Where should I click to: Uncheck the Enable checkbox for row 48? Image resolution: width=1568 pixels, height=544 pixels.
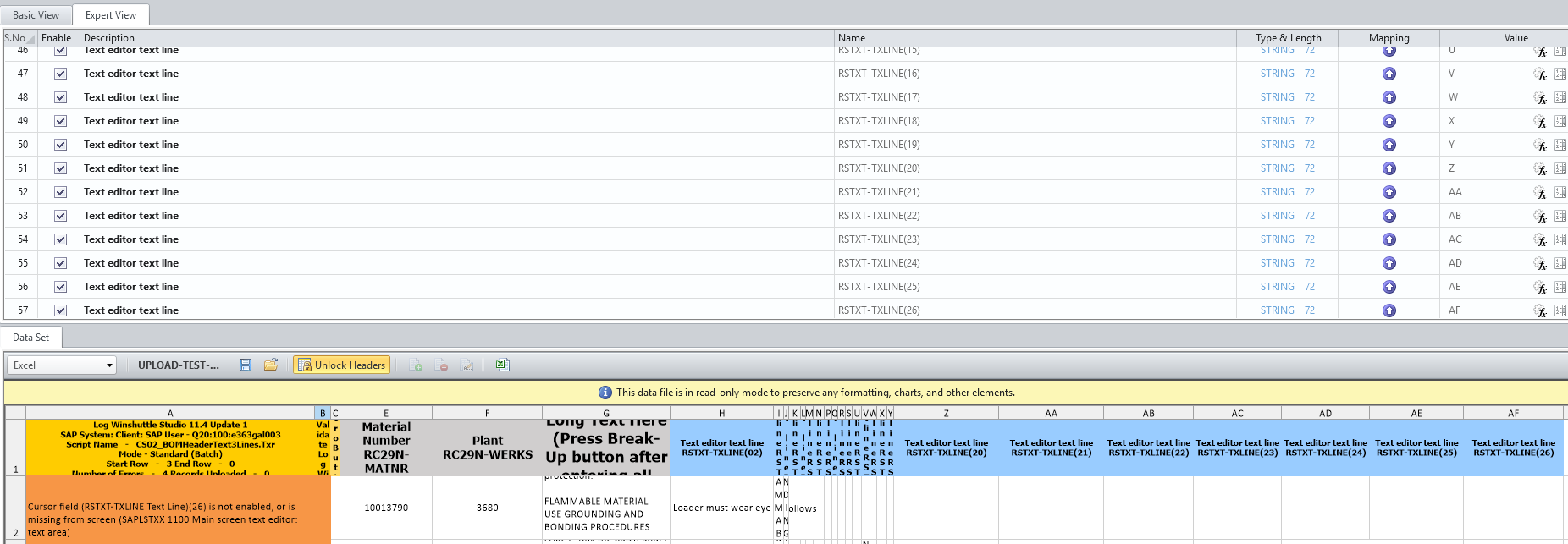[61, 97]
